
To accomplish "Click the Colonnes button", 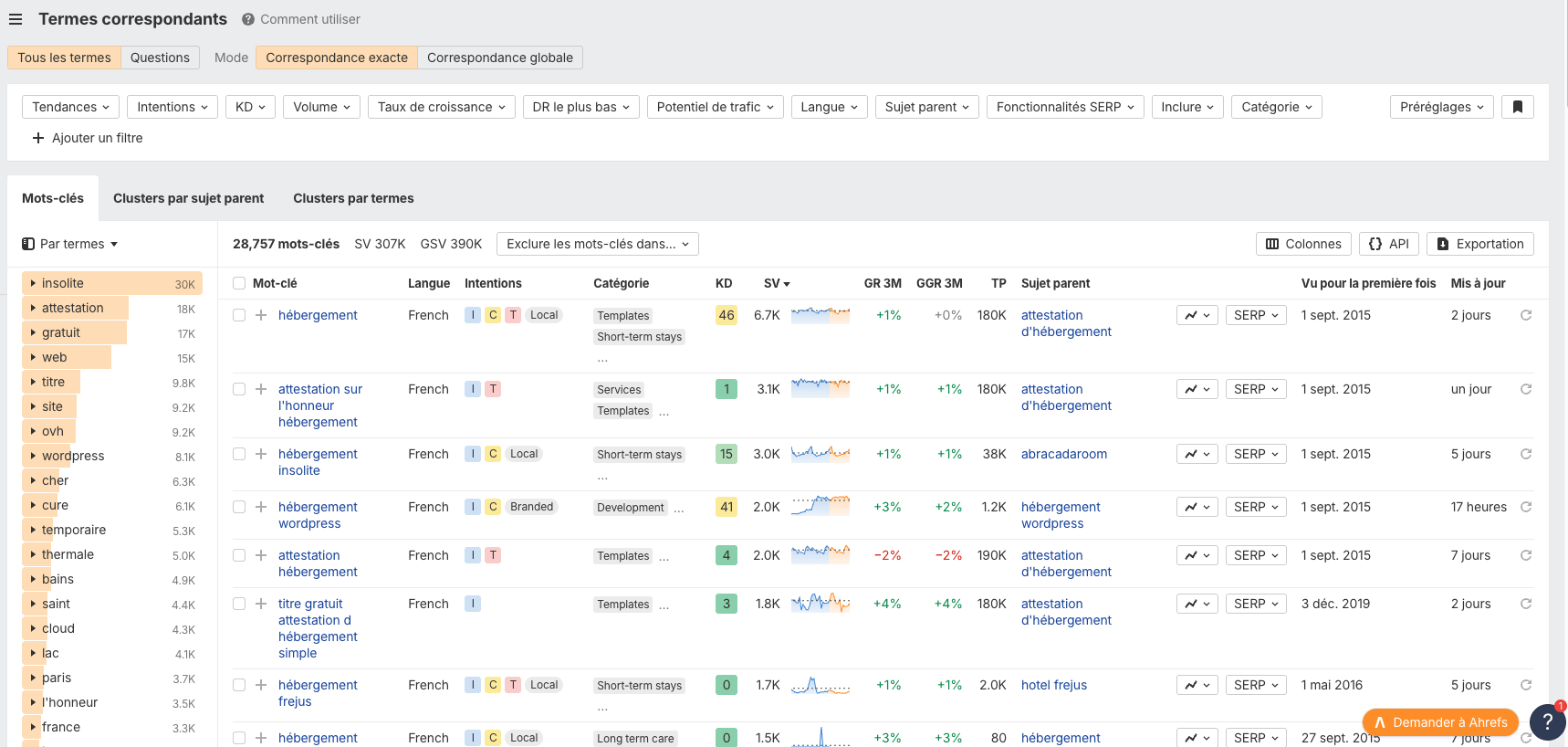I will pos(1303,244).
